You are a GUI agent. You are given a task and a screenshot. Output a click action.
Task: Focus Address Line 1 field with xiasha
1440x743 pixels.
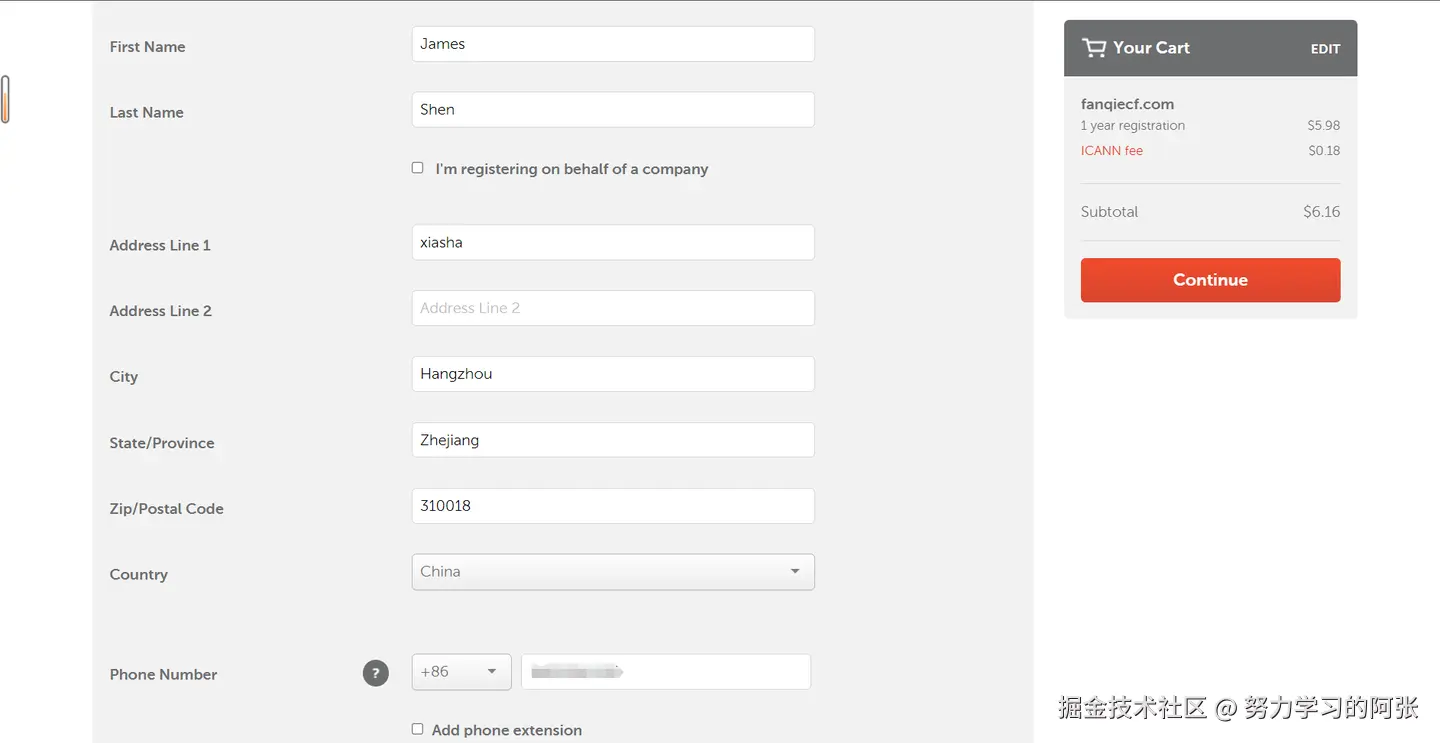613,242
